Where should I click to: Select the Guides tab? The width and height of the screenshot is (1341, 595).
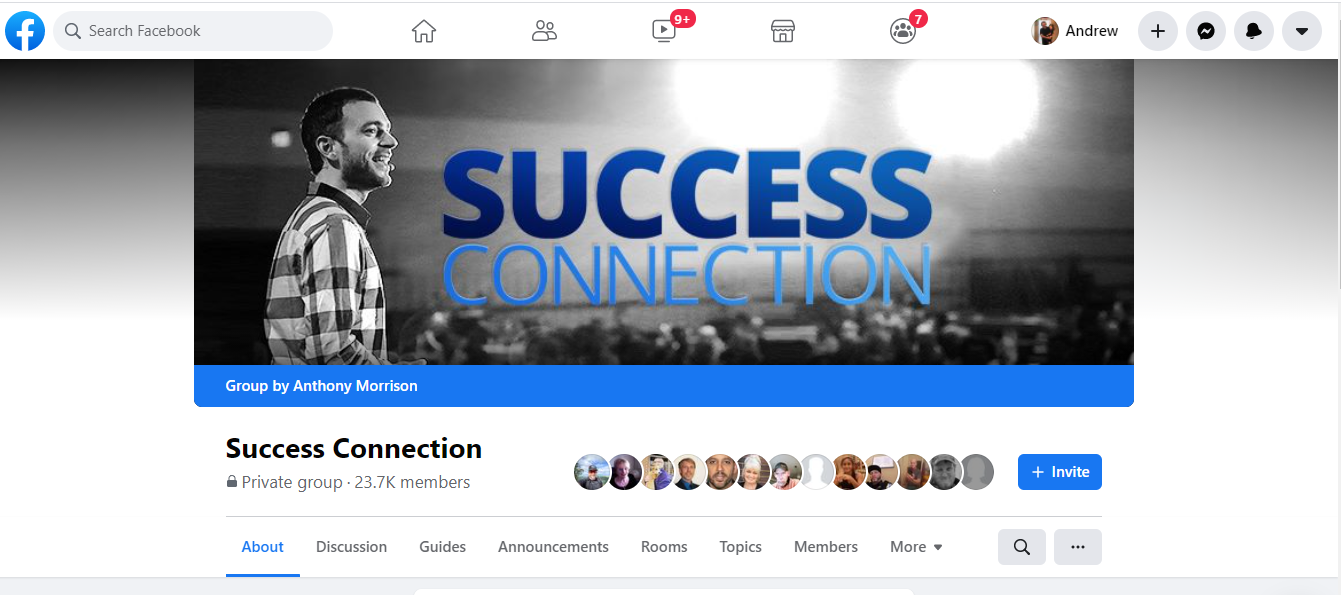pos(443,547)
